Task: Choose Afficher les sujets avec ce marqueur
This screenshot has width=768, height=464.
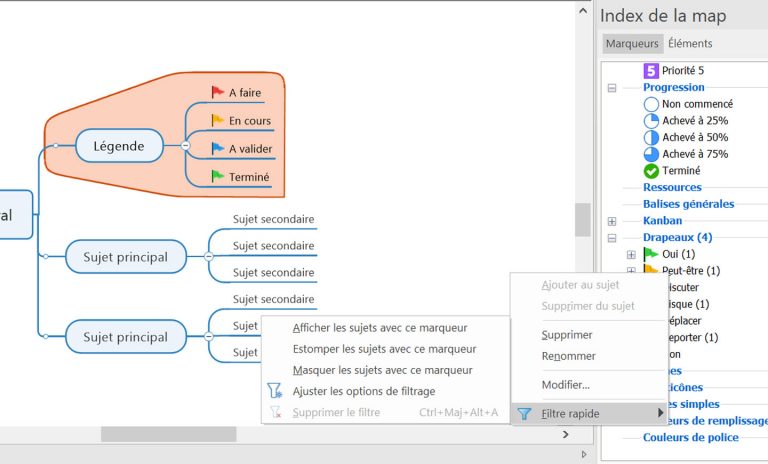Action: 379,328
